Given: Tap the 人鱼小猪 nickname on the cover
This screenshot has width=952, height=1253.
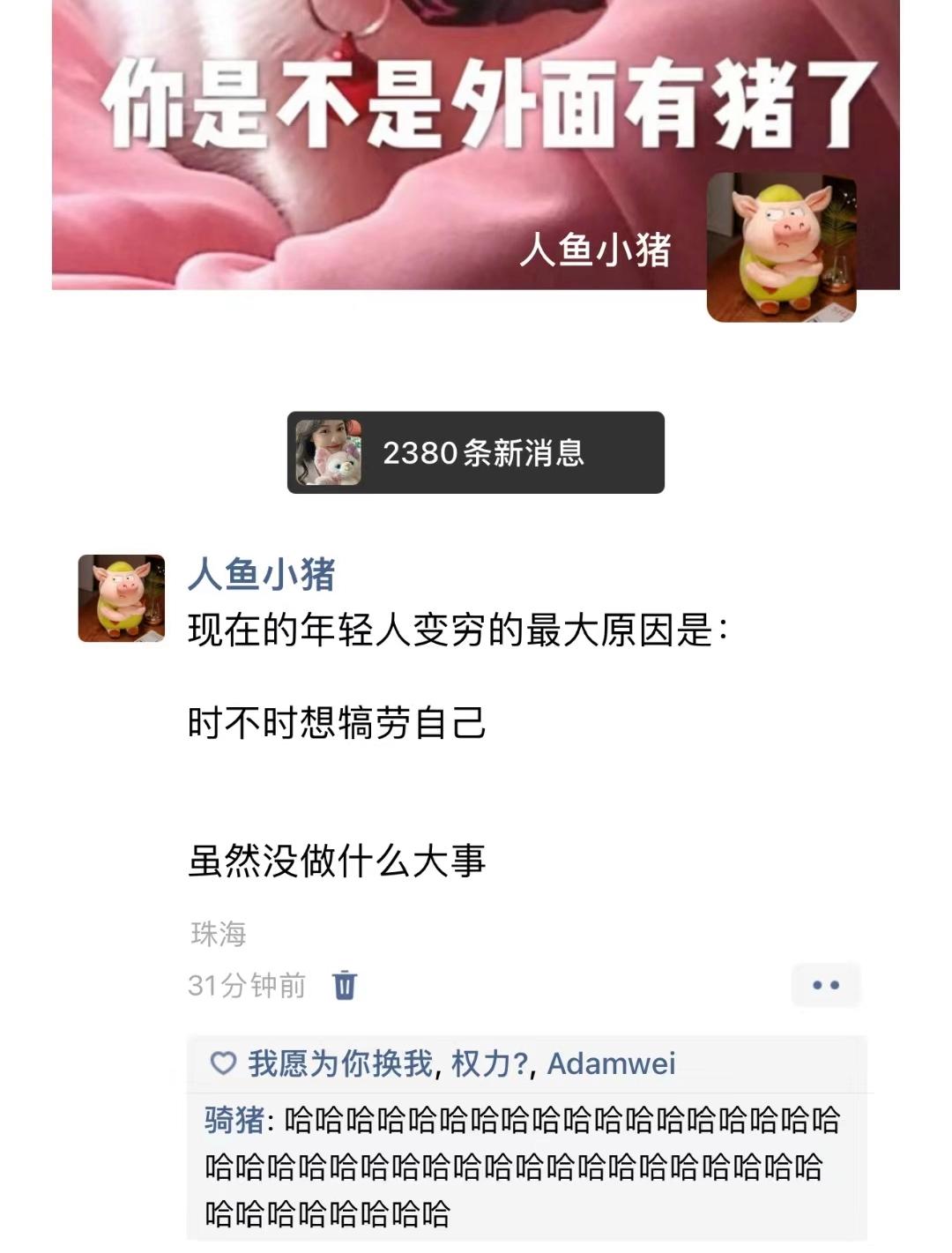Looking at the screenshot, I should point(596,250).
